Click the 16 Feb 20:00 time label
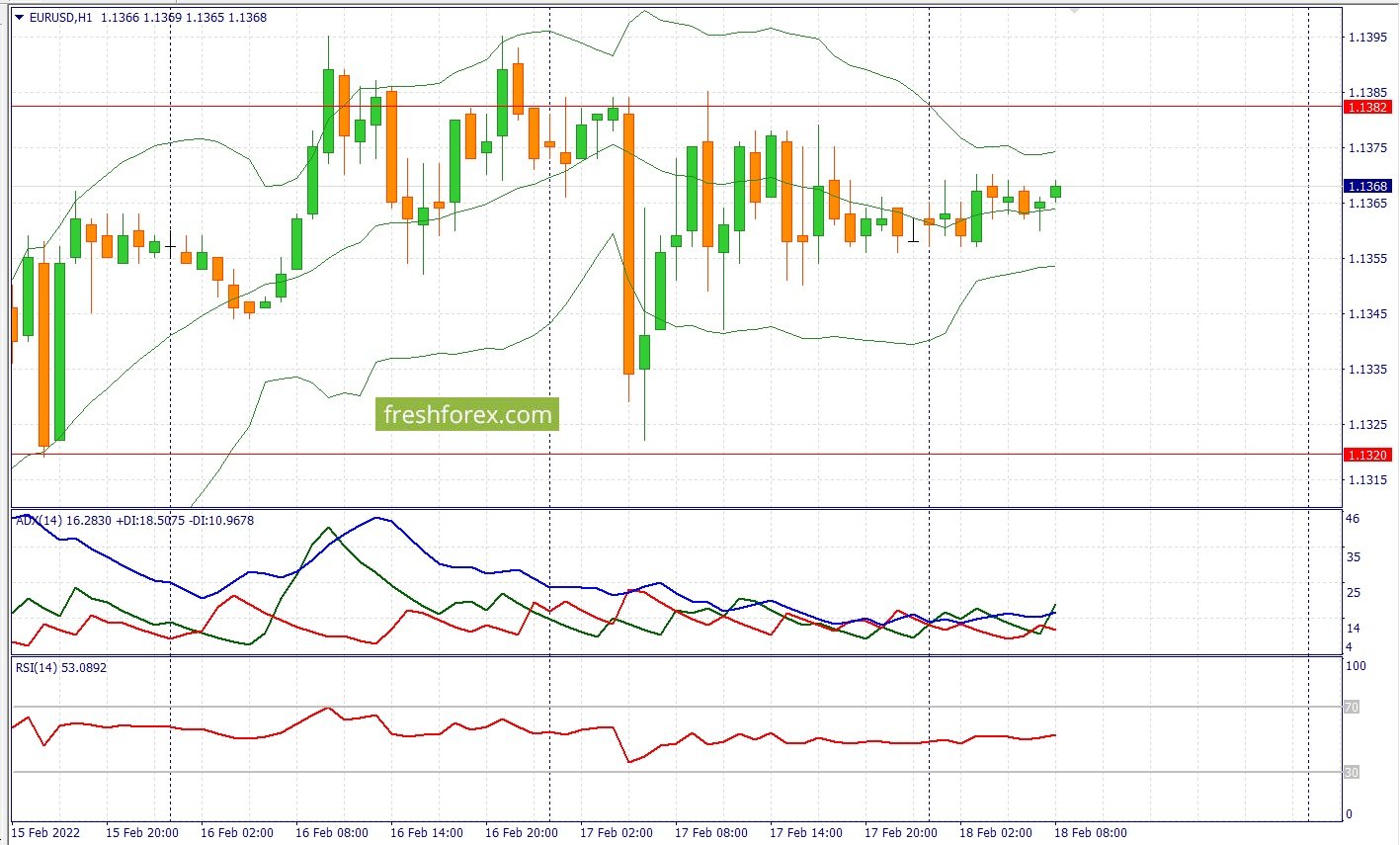1400x845 pixels. pyautogui.click(x=522, y=832)
